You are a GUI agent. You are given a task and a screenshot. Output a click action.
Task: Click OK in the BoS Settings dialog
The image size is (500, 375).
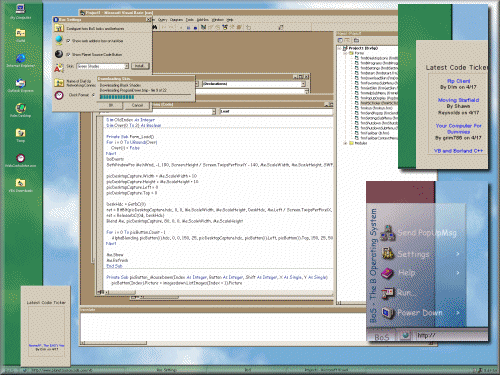coord(111,105)
